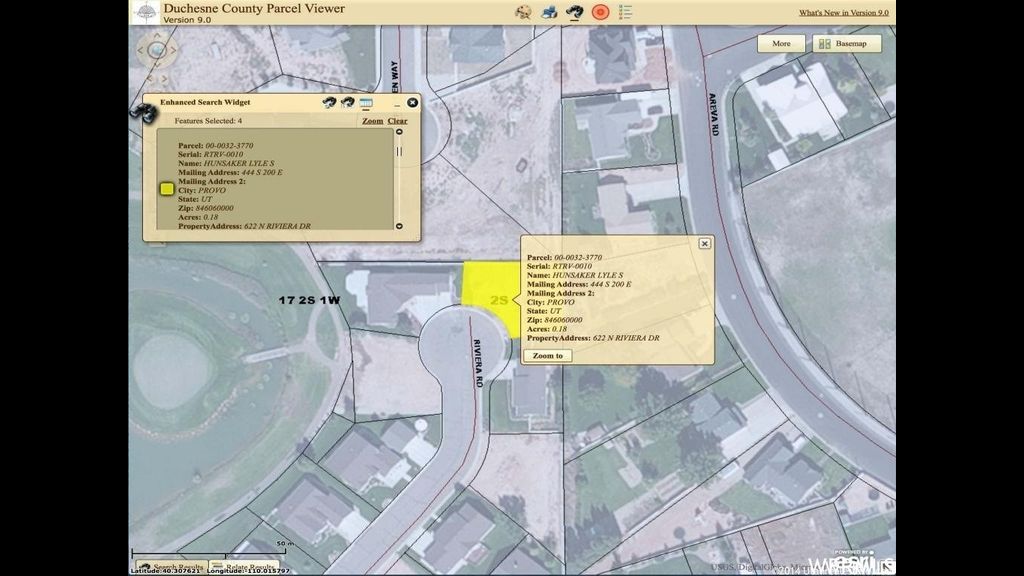Open the layer list legend icon
This screenshot has width=1024, height=576.
pos(625,12)
